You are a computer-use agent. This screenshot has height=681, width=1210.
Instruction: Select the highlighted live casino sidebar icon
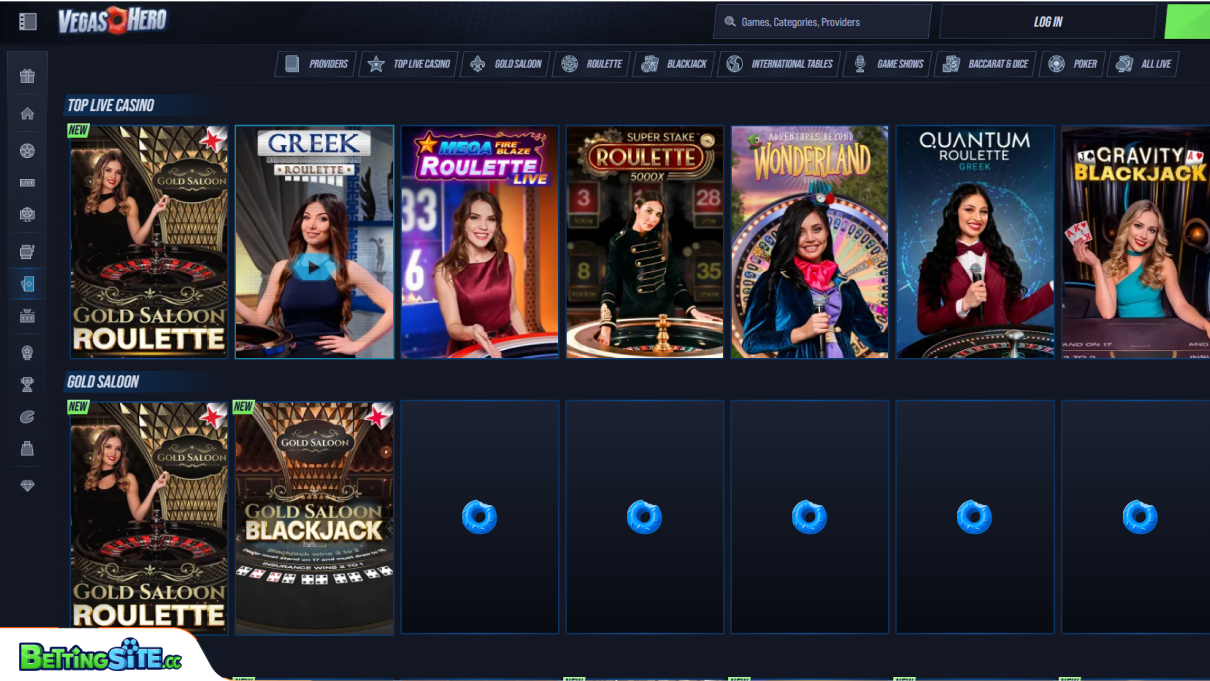pos(27,283)
